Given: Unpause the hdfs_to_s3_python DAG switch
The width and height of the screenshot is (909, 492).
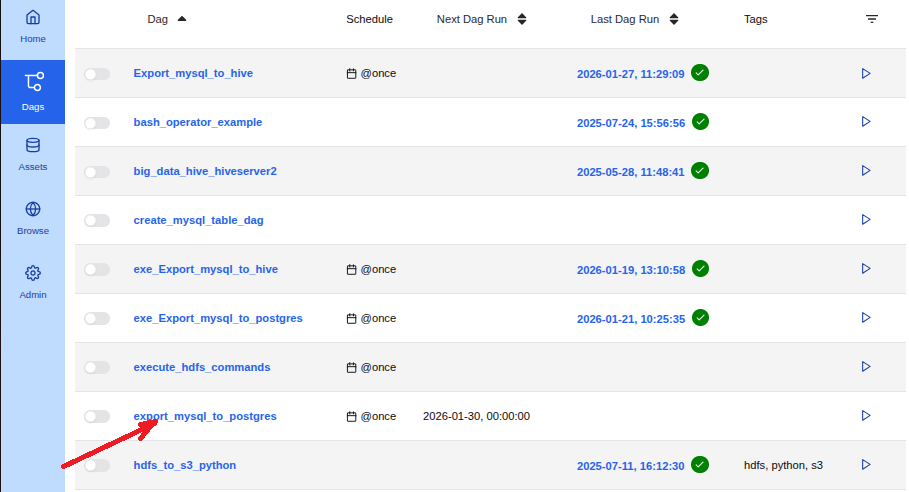Looking at the screenshot, I should point(97,466).
